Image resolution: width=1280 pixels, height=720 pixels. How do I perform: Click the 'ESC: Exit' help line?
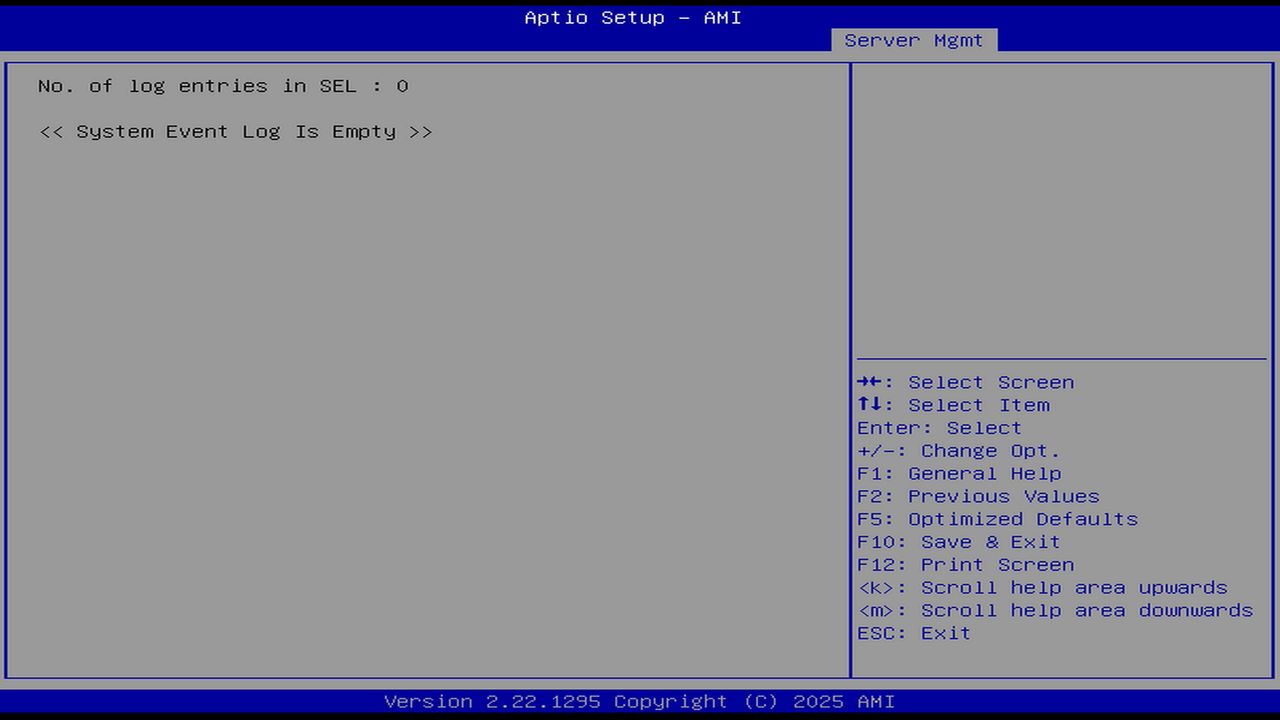tap(914, 633)
